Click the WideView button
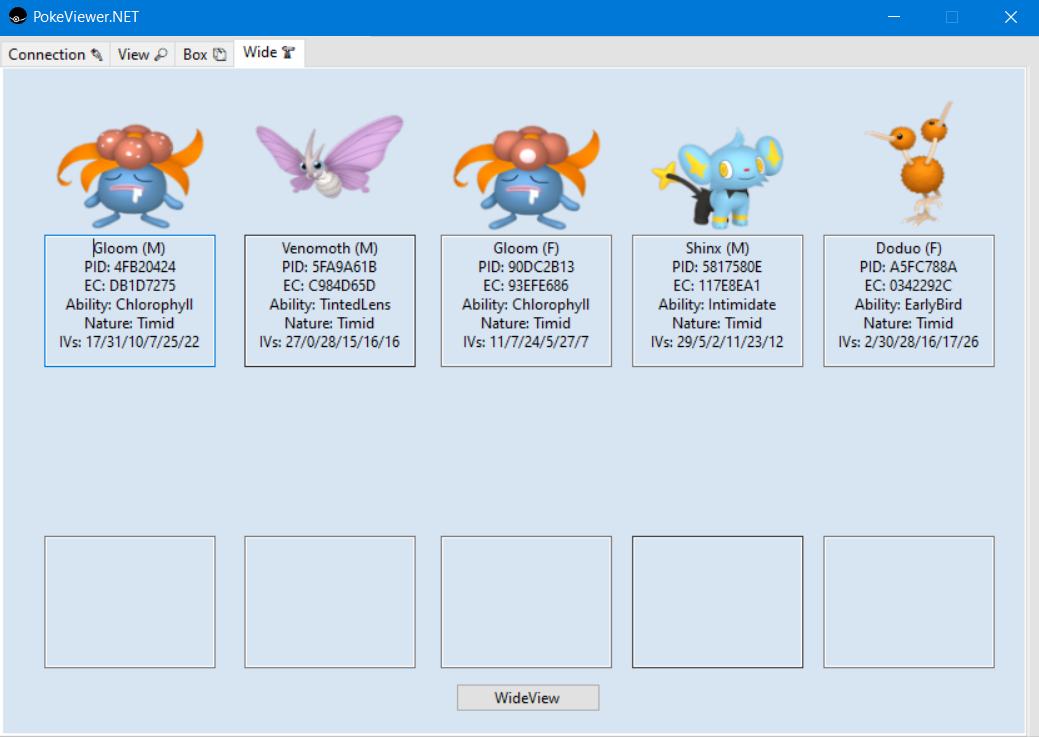 pos(527,698)
